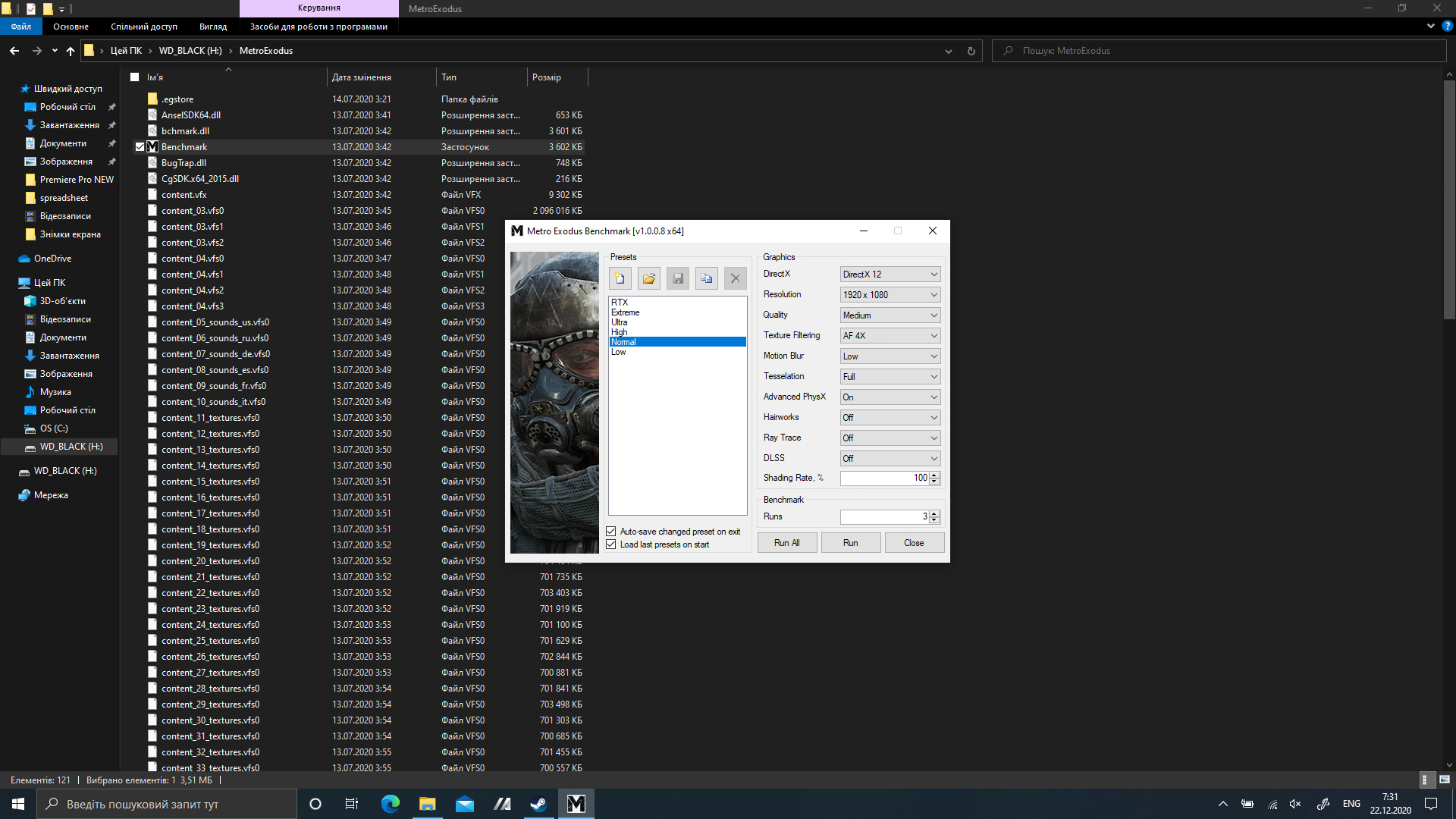Open Спільний доступ ribbon tab
The height and width of the screenshot is (819, 1456).
coord(144,27)
